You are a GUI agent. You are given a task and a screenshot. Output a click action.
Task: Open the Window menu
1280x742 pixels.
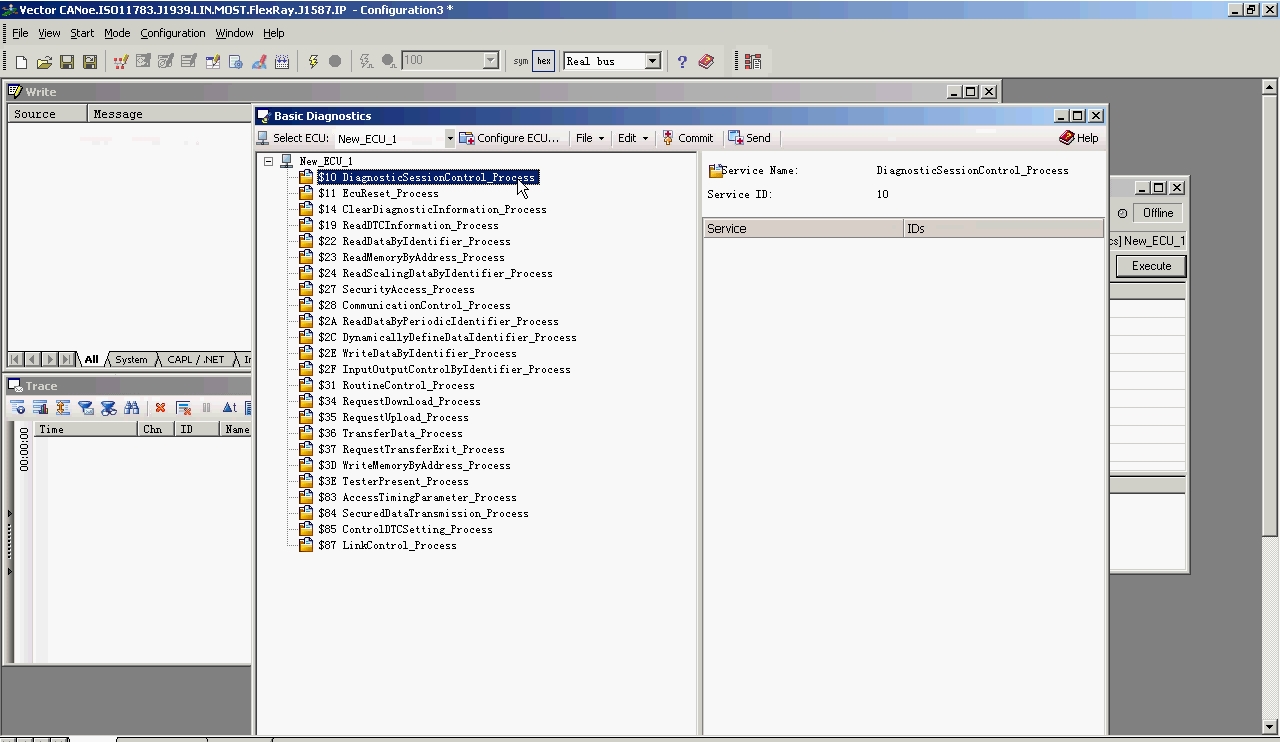[234, 33]
